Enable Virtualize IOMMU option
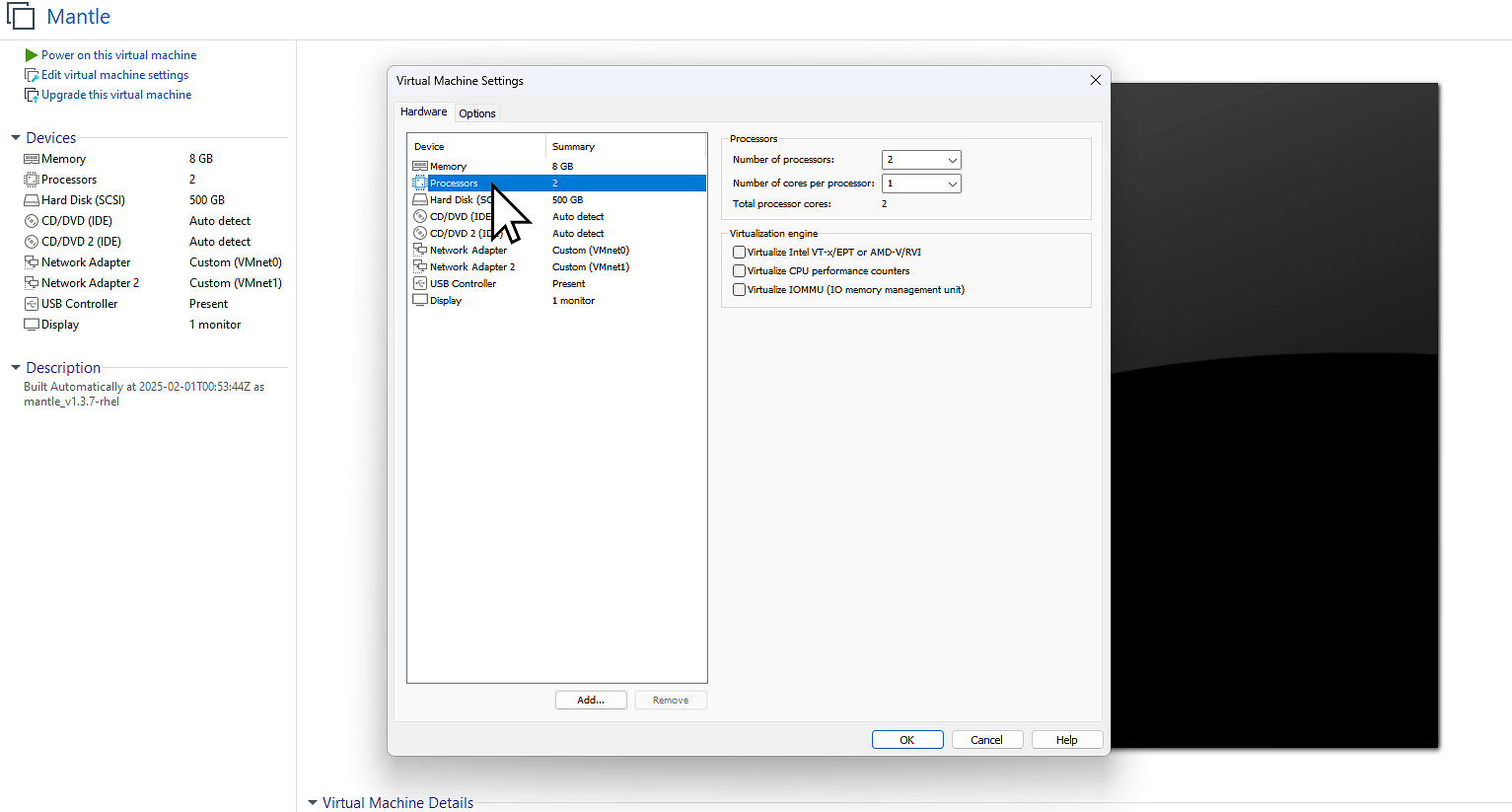This screenshot has height=812, width=1512. point(739,289)
